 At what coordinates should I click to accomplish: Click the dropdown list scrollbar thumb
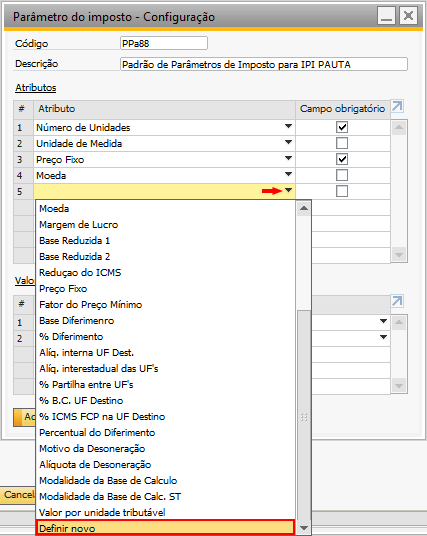pyautogui.click(x=304, y=415)
